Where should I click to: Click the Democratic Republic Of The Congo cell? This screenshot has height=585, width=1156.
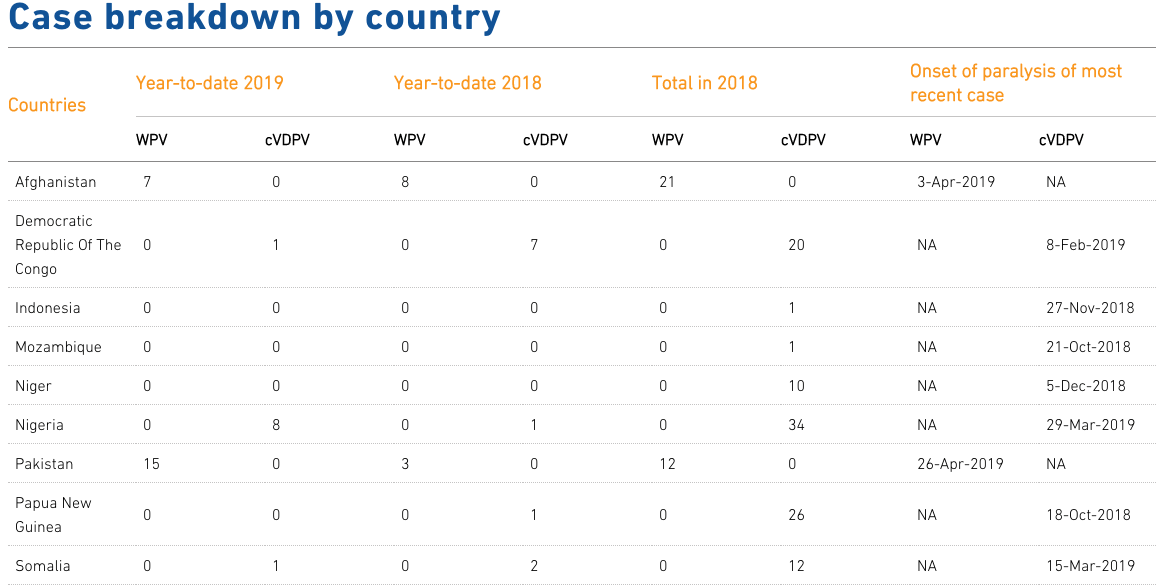[x=68, y=245]
